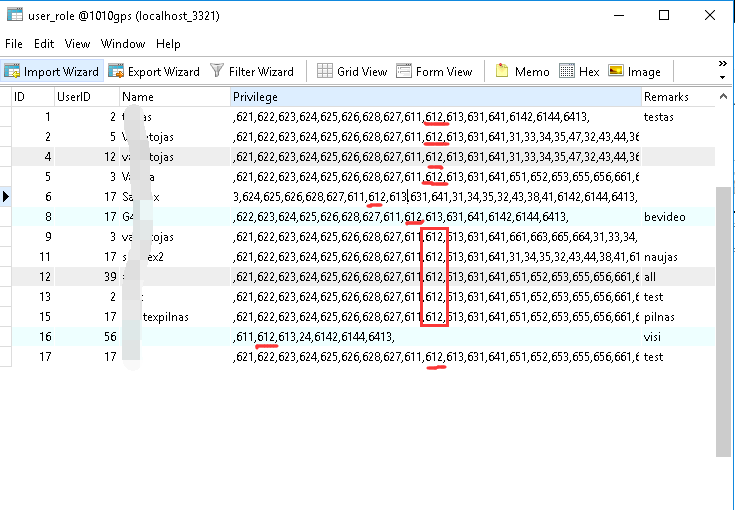This screenshot has width=735, height=510.
Task: Launch the Filter Wizard
Action: 252,71
